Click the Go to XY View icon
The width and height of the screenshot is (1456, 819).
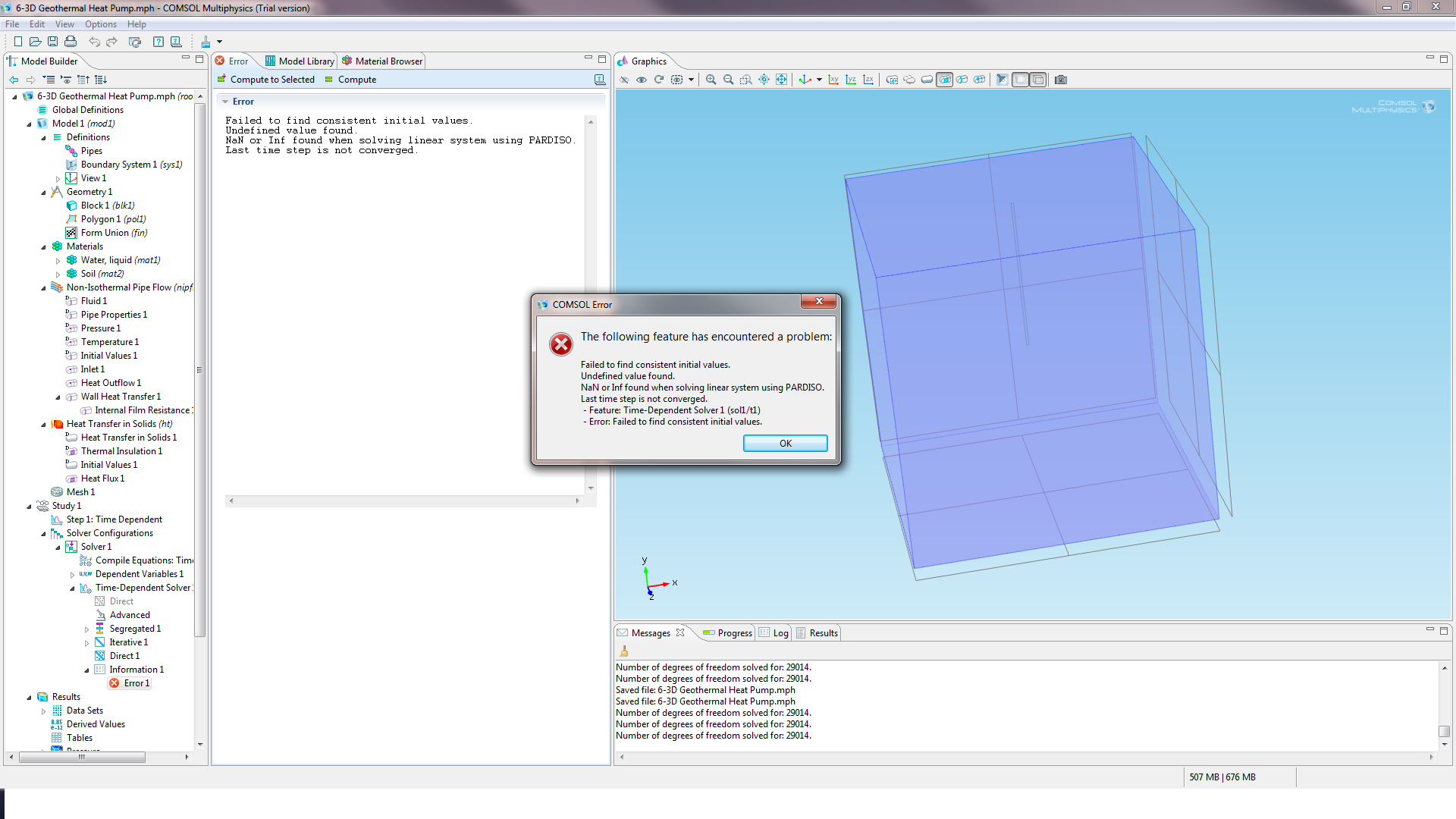click(833, 80)
